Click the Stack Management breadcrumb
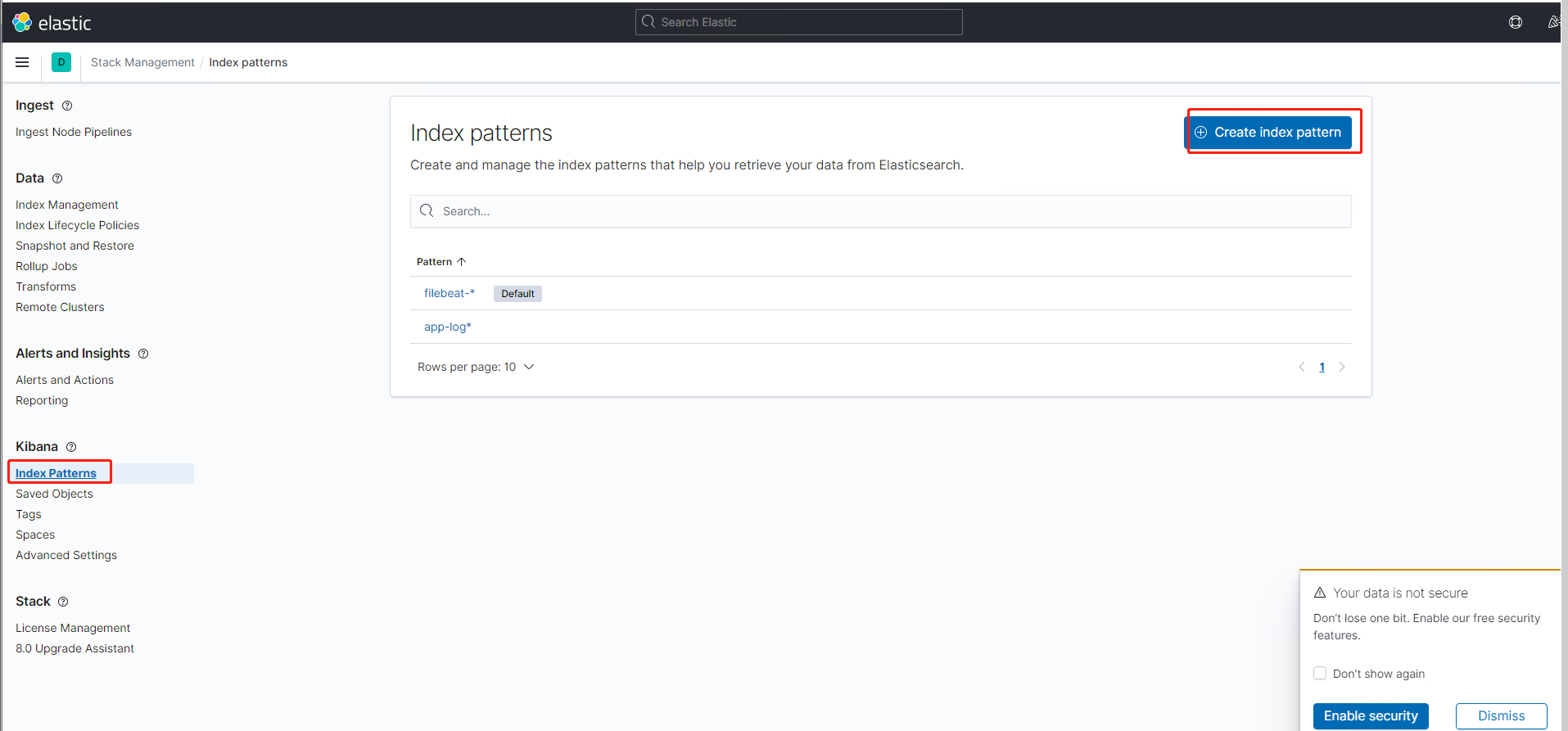This screenshot has height=731, width=1568. pos(142,62)
